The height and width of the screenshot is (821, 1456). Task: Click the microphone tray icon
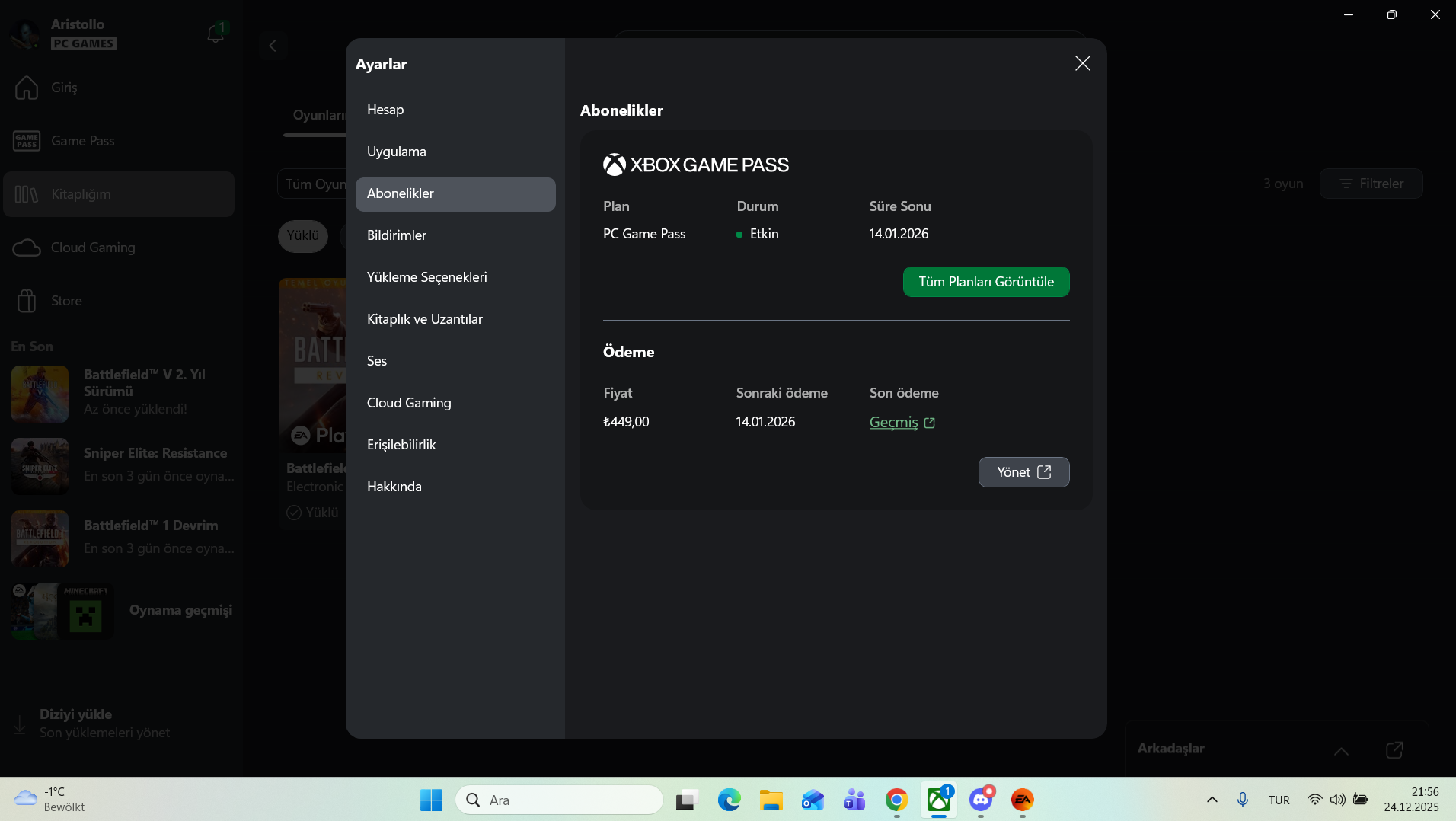point(1242,800)
